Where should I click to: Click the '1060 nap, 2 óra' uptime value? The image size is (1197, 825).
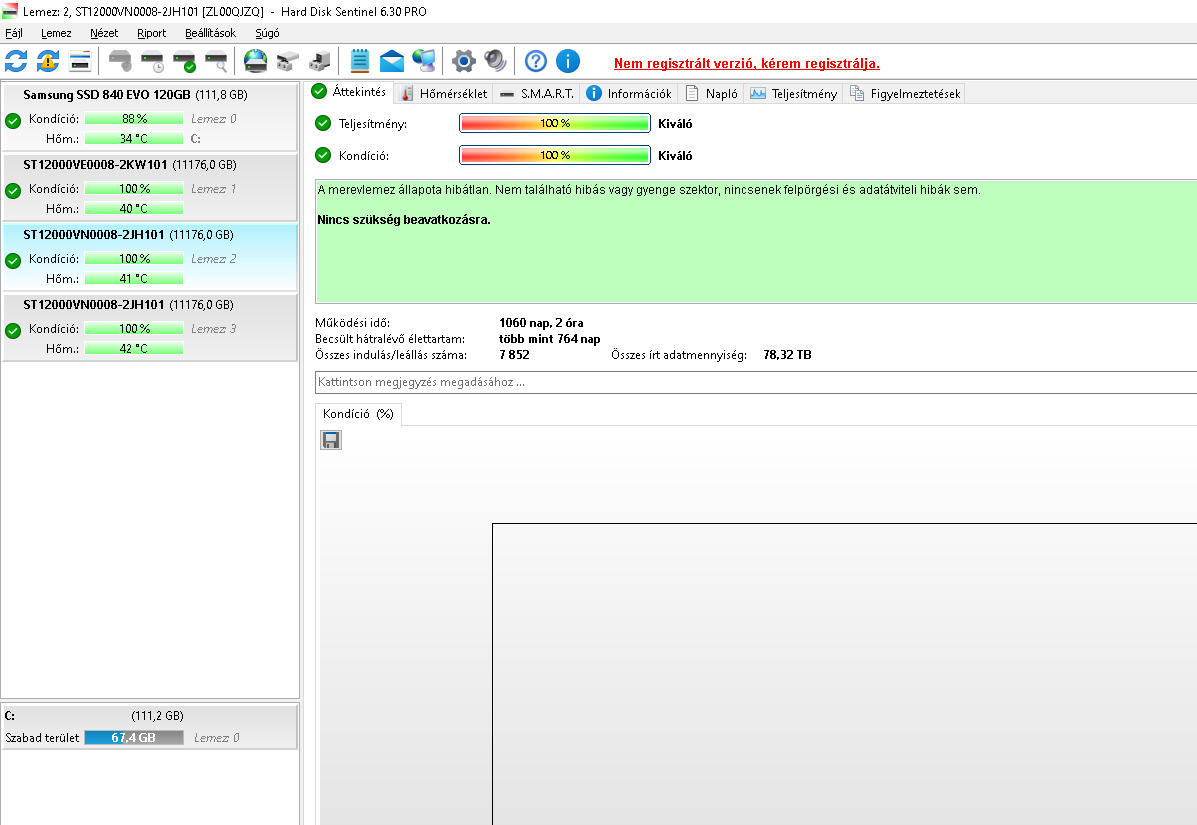click(x=541, y=323)
